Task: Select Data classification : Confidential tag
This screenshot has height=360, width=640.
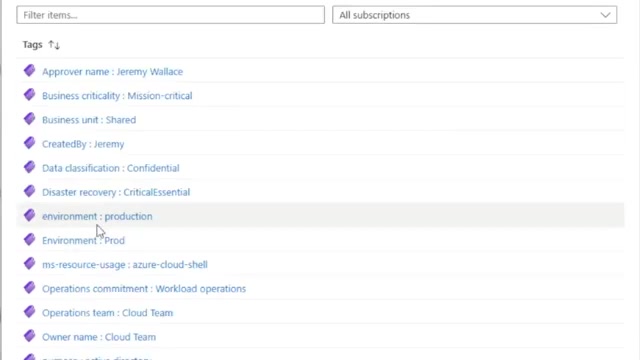Action: [111, 168]
